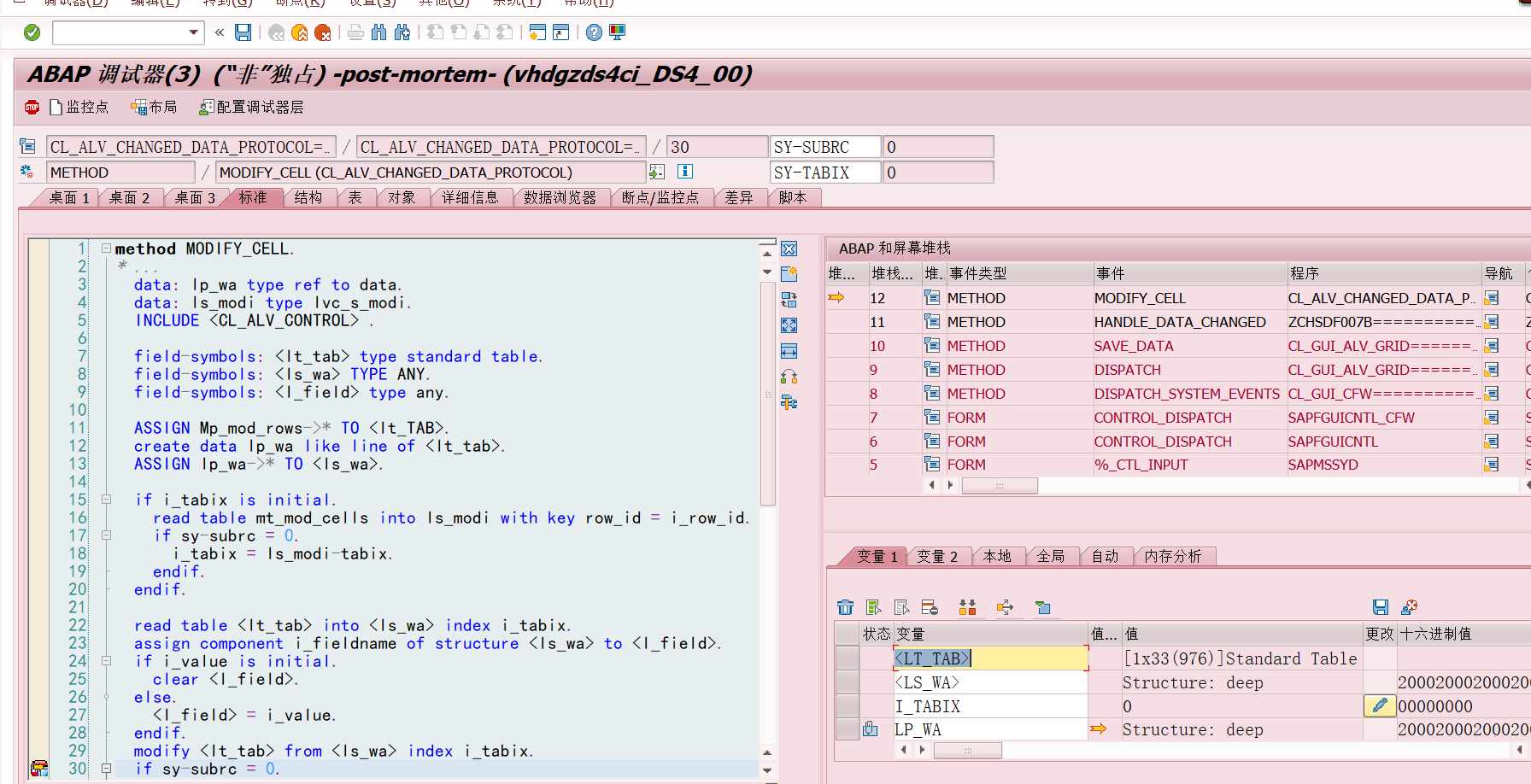Collapse the code fold at line 24
The height and width of the screenshot is (784, 1531).
tap(106, 661)
